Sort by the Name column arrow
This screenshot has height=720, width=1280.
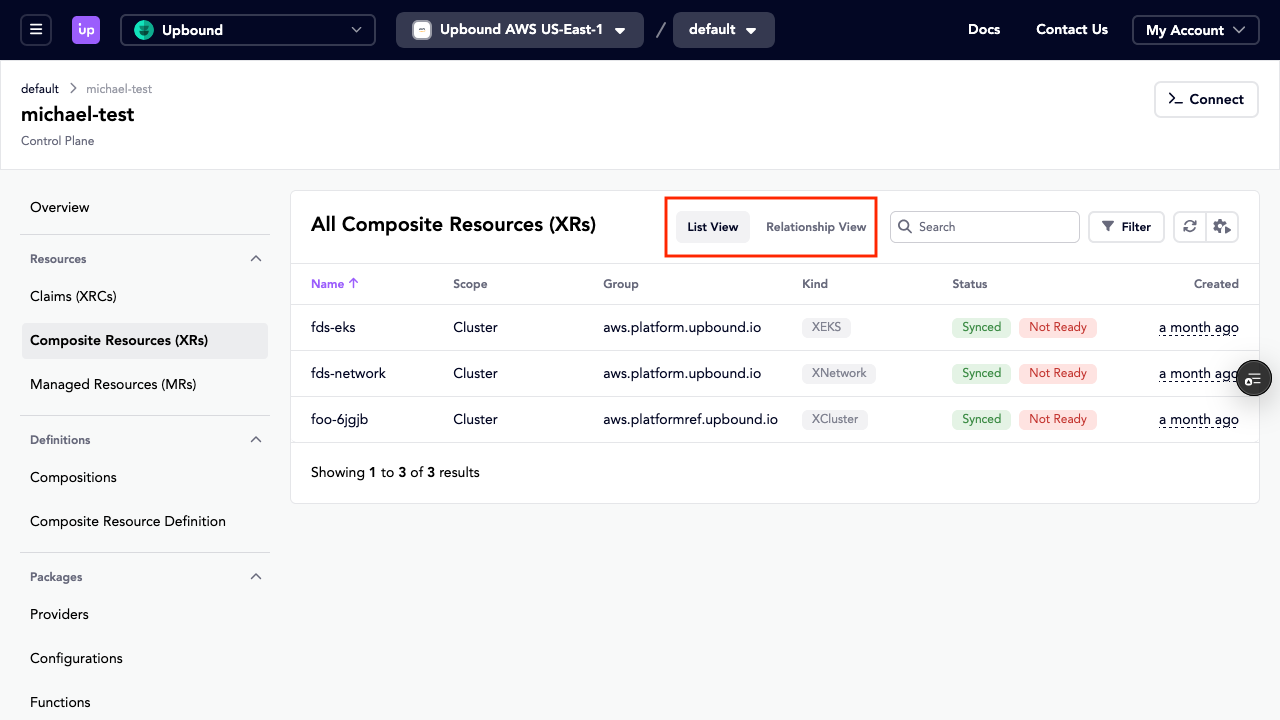(x=353, y=284)
